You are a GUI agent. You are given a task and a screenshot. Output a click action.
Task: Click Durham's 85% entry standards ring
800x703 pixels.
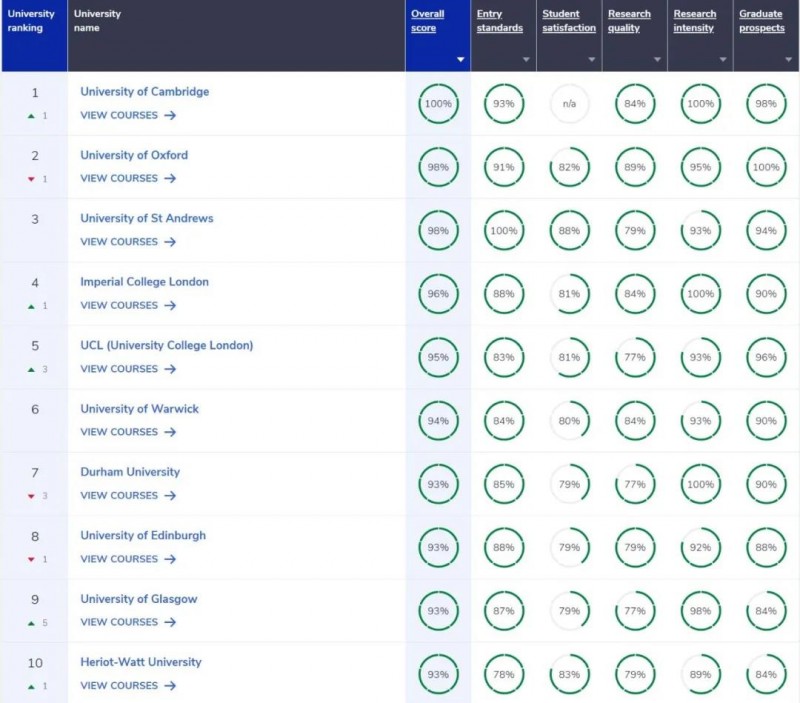(x=504, y=484)
